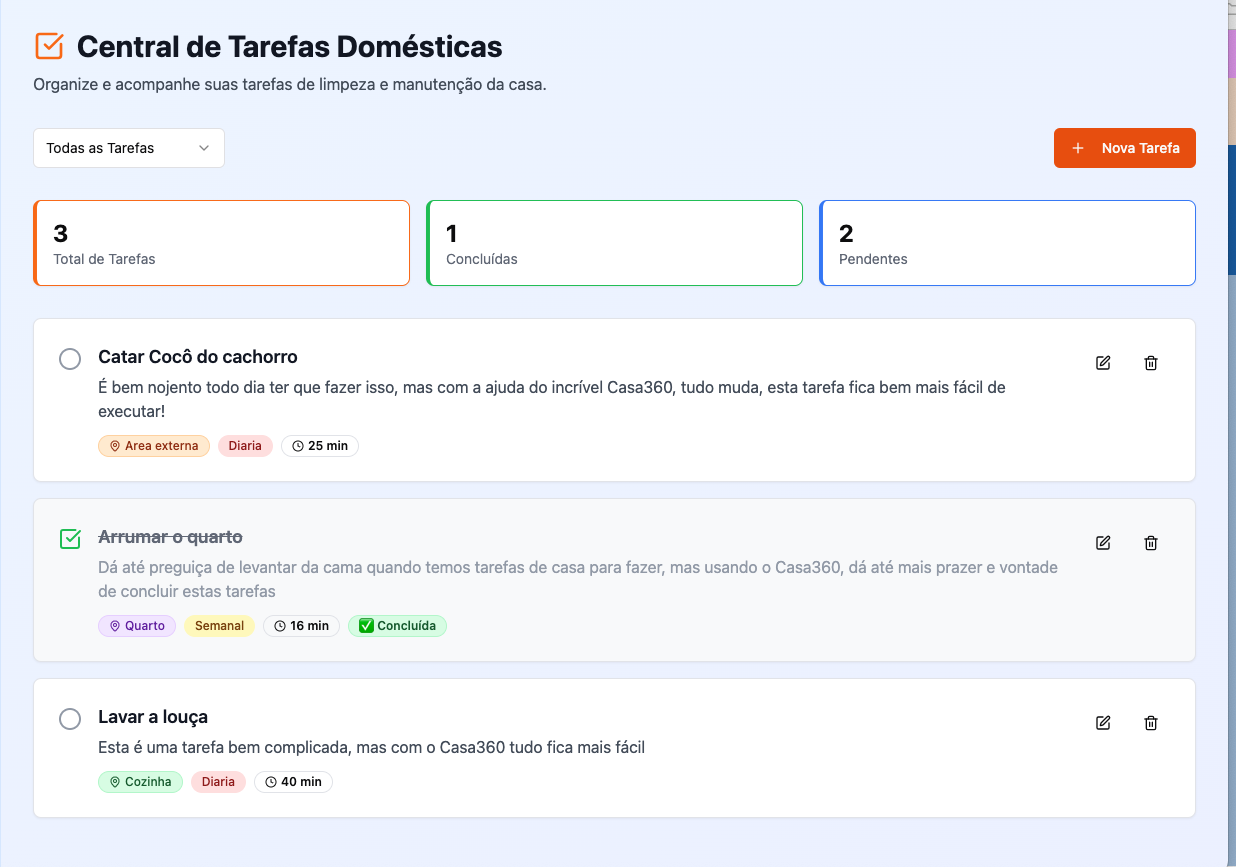Click the plus icon on Nova Tarefa
Viewport: 1236px width, 867px height.
pos(1078,148)
